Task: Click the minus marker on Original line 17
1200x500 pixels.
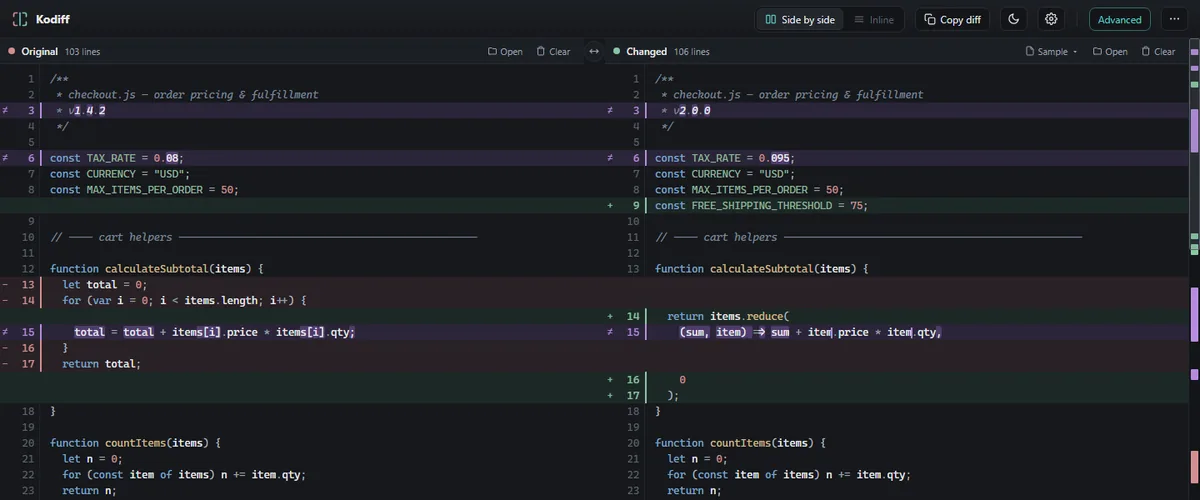Action: coord(6,364)
